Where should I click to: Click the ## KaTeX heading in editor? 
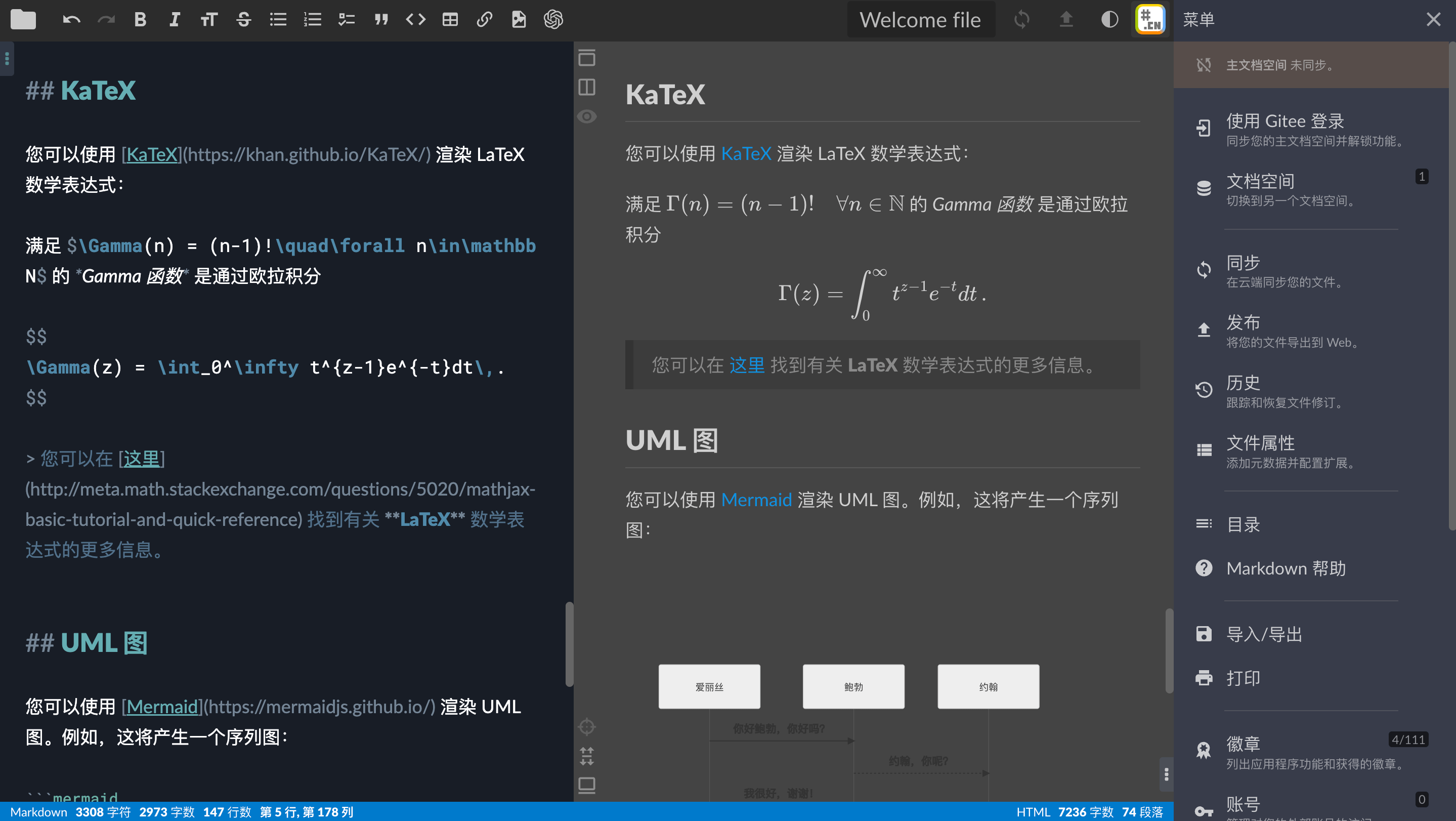(81, 91)
